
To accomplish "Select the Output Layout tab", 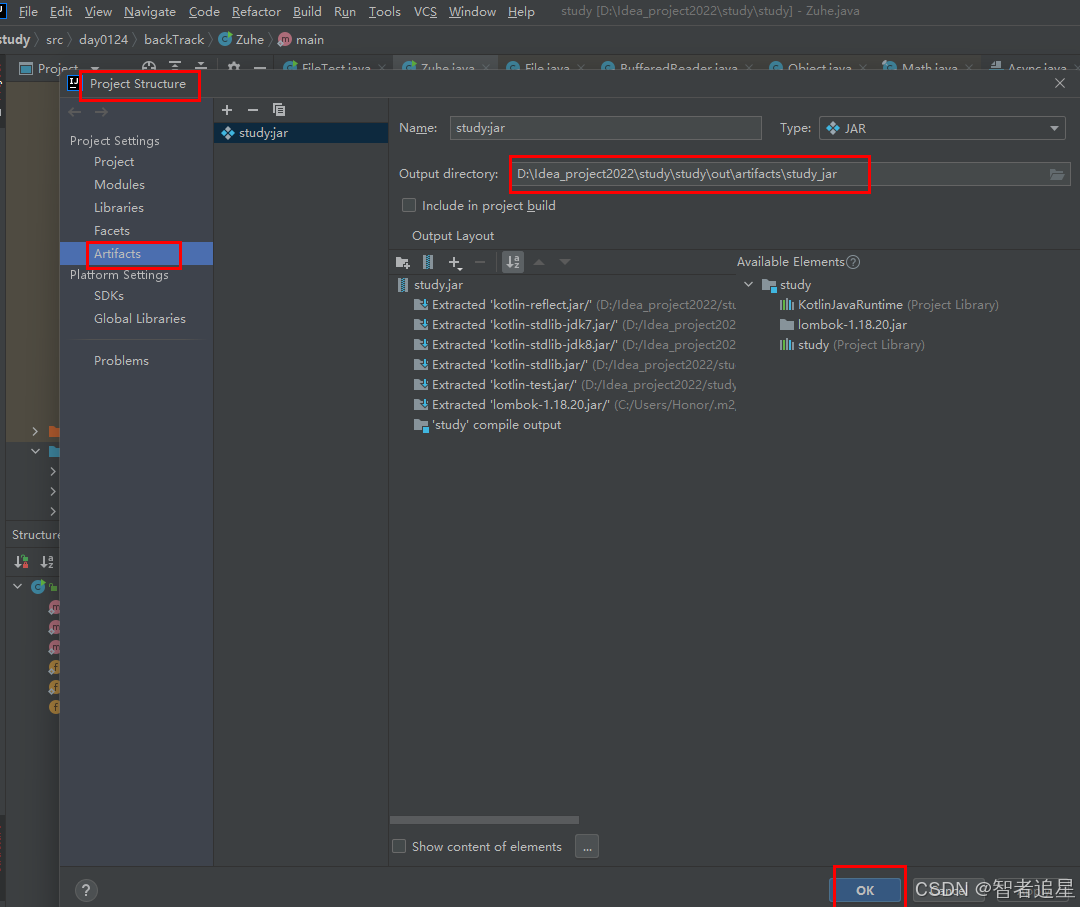I will tap(453, 236).
